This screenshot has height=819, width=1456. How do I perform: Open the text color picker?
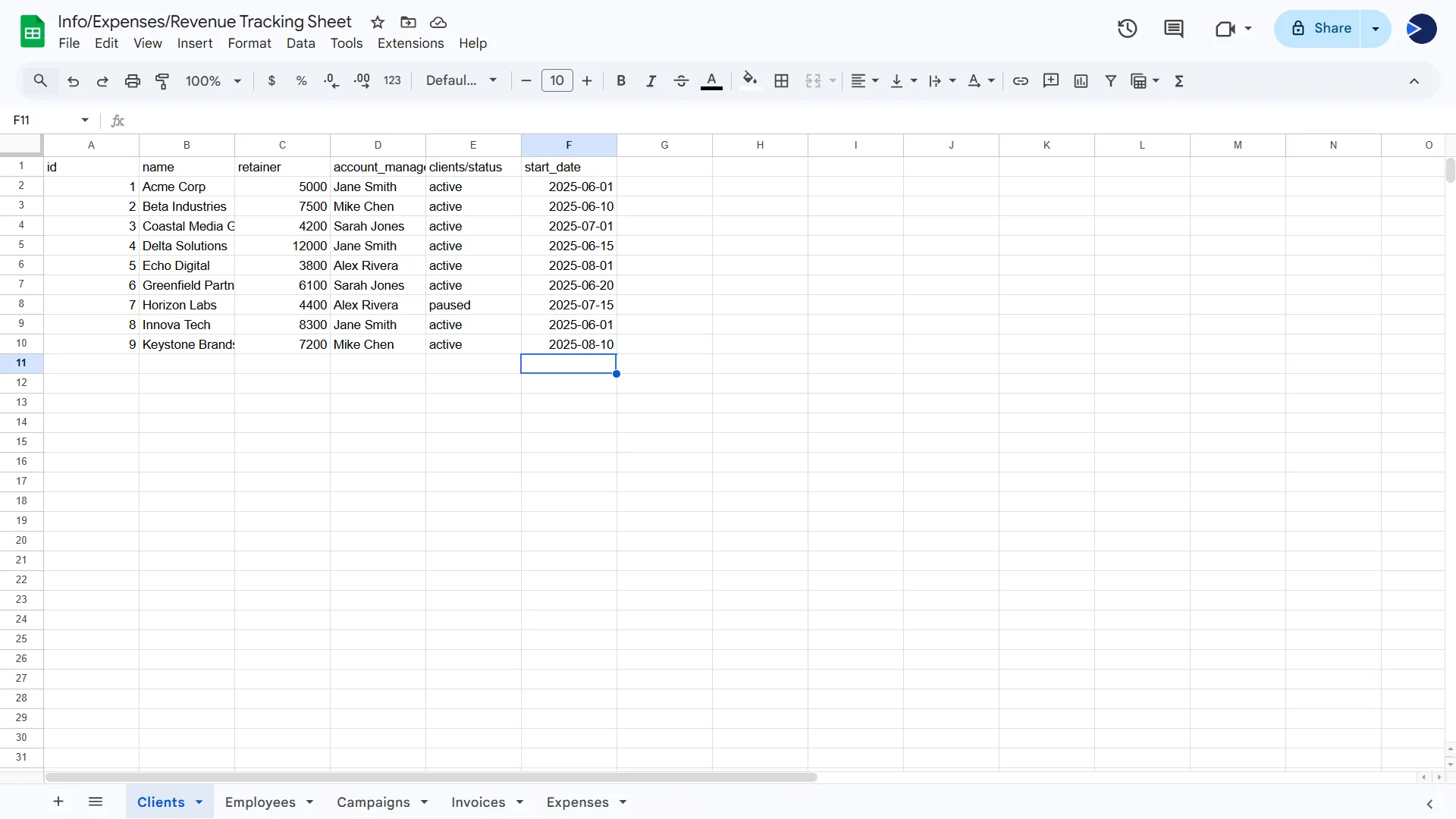click(x=711, y=80)
